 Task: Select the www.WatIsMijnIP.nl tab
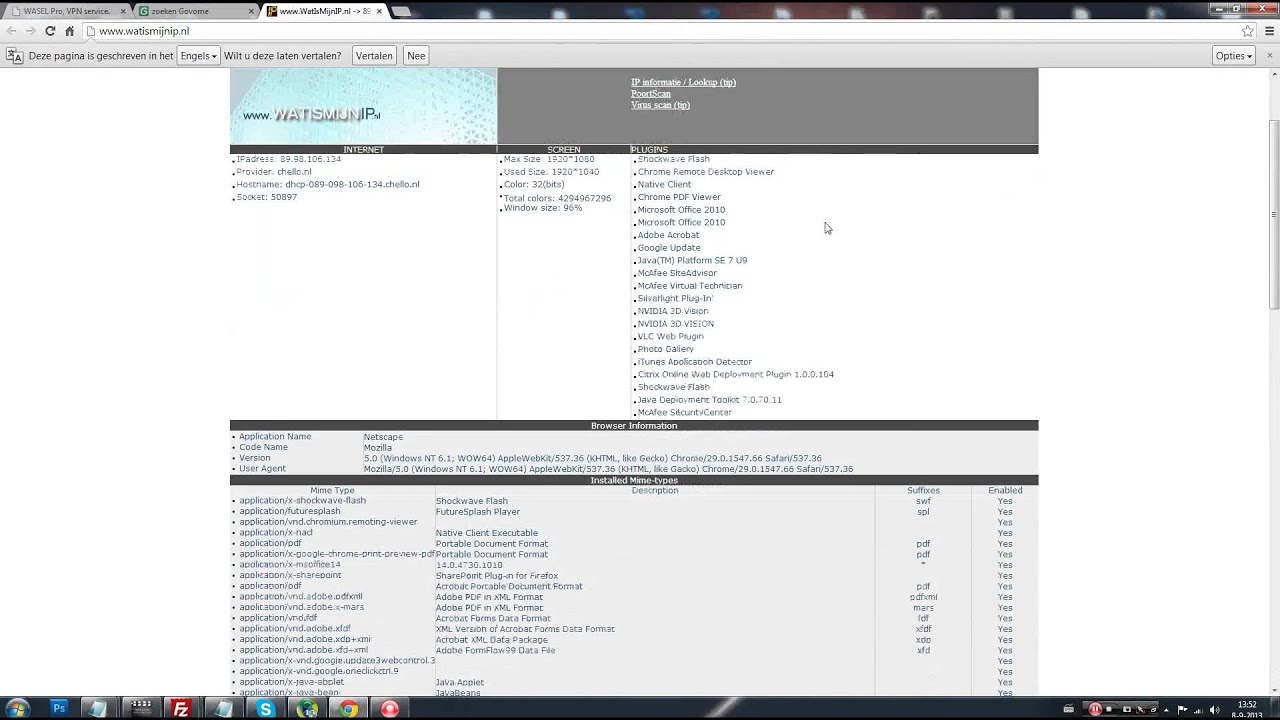(322, 12)
